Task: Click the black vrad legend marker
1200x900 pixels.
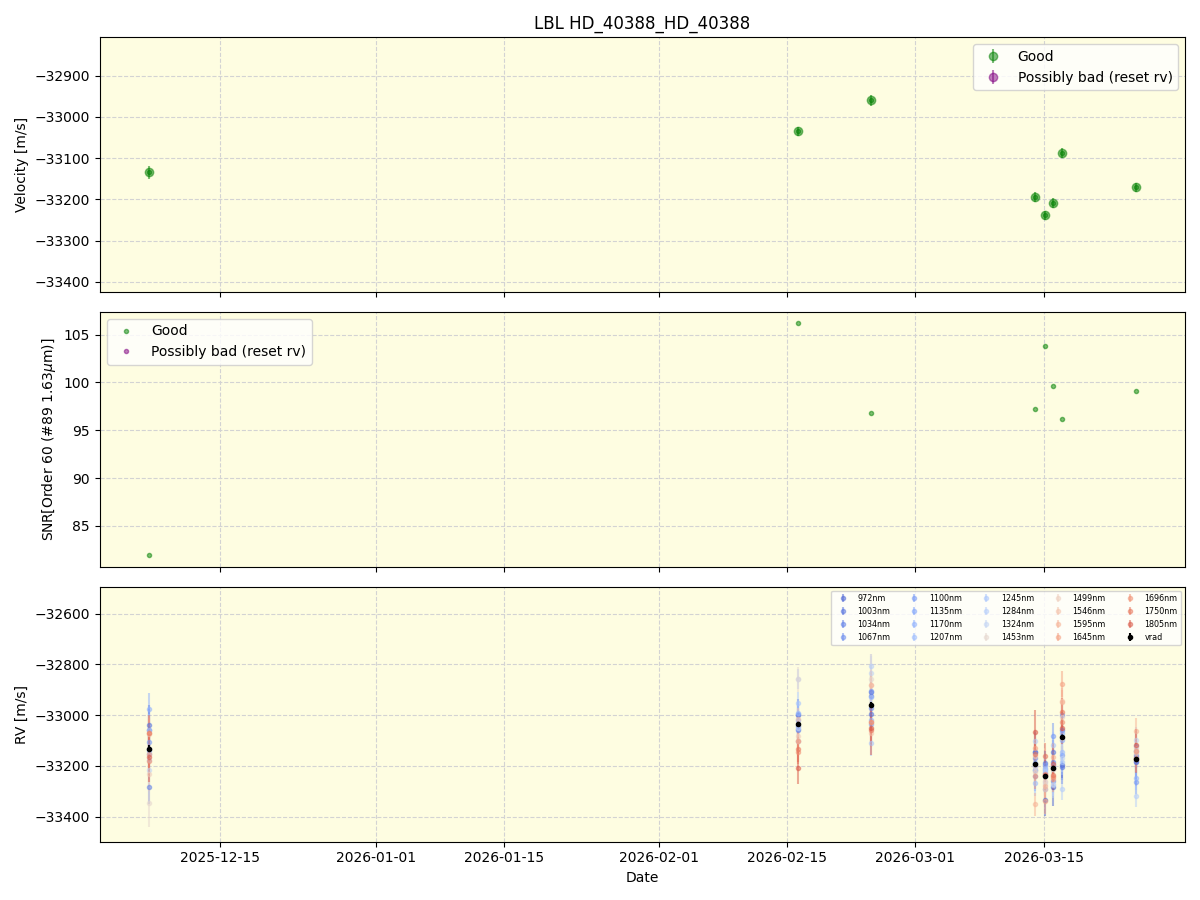Action: (1130, 637)
